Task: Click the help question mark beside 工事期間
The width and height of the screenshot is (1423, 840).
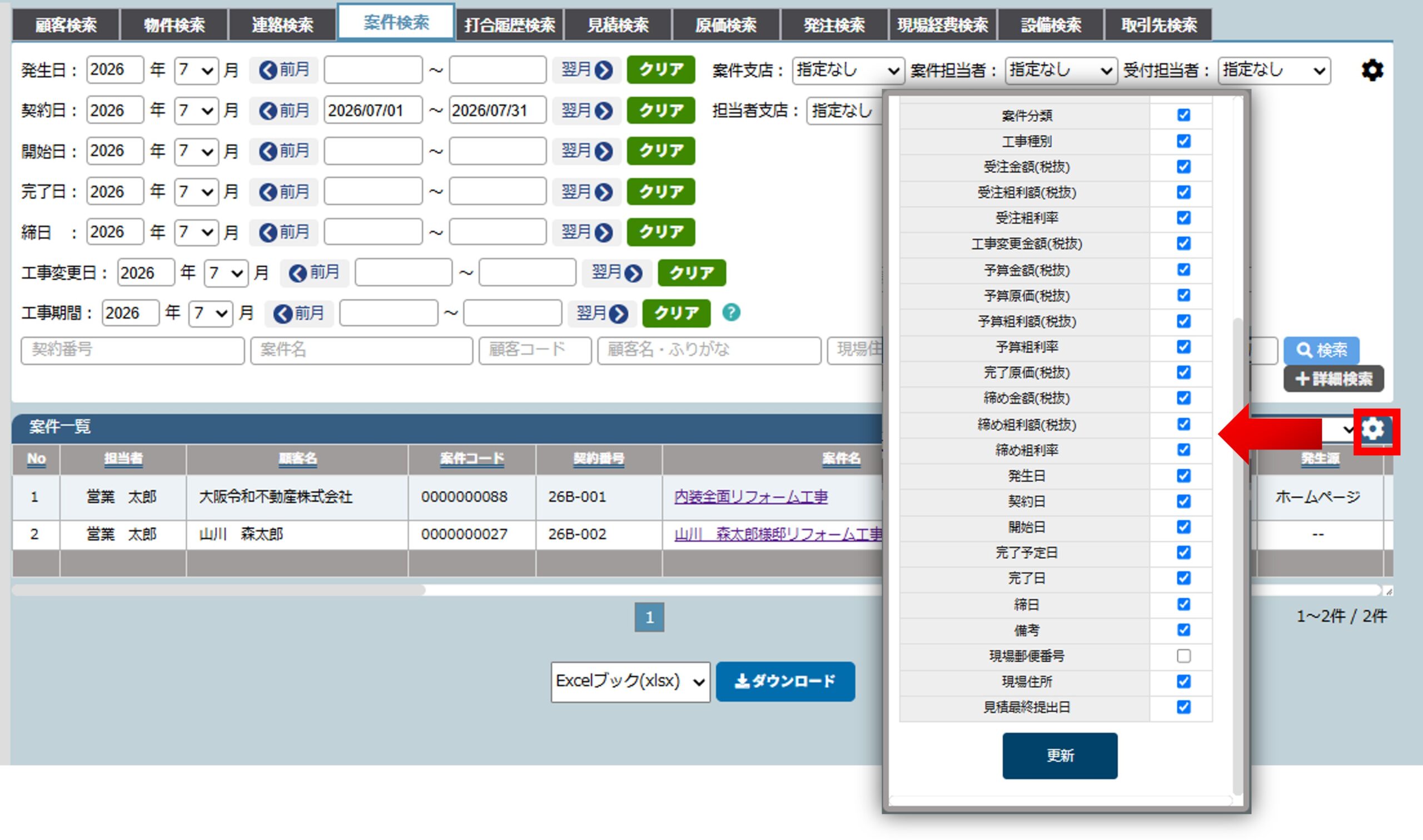Action: 731,312
